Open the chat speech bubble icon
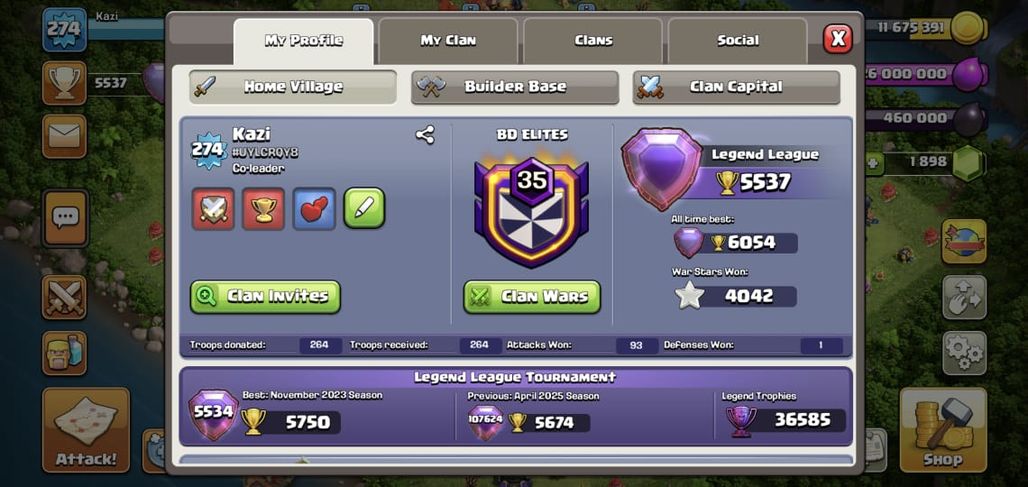 coord(65,218)
